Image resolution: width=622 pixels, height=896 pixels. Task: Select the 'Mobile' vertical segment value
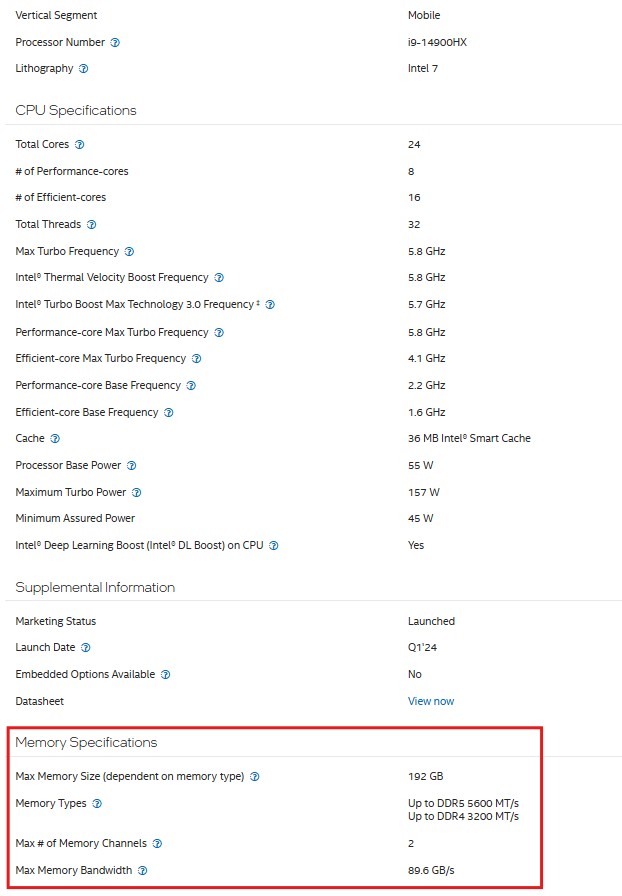coord(424,15)
